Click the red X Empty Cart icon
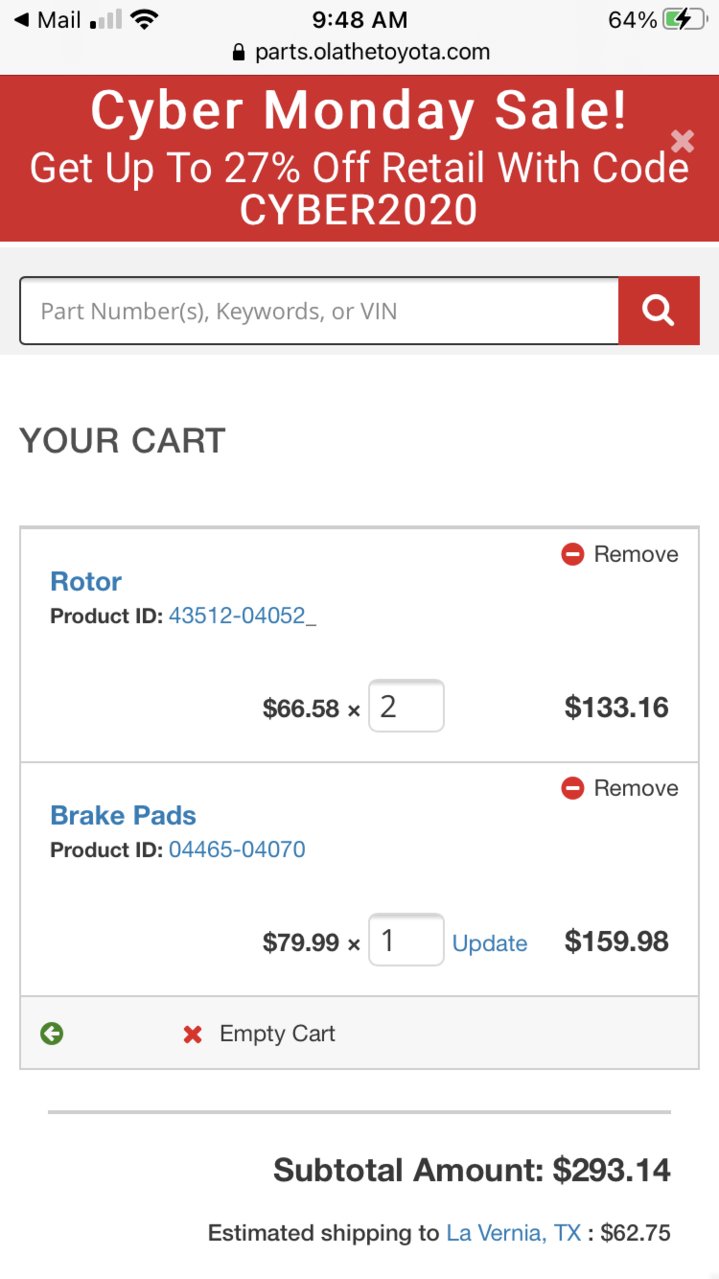Screen dimensions: 719x1279 [193, 1034]
